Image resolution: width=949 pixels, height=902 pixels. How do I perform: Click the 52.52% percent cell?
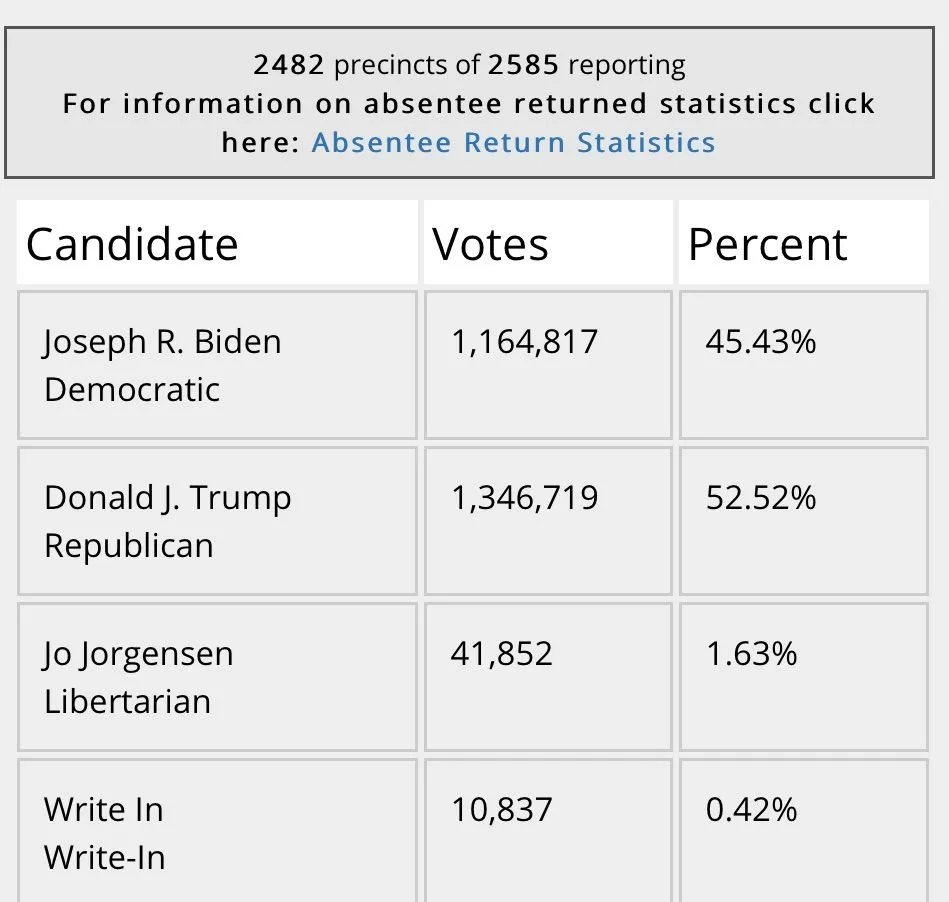click(760, 498)
